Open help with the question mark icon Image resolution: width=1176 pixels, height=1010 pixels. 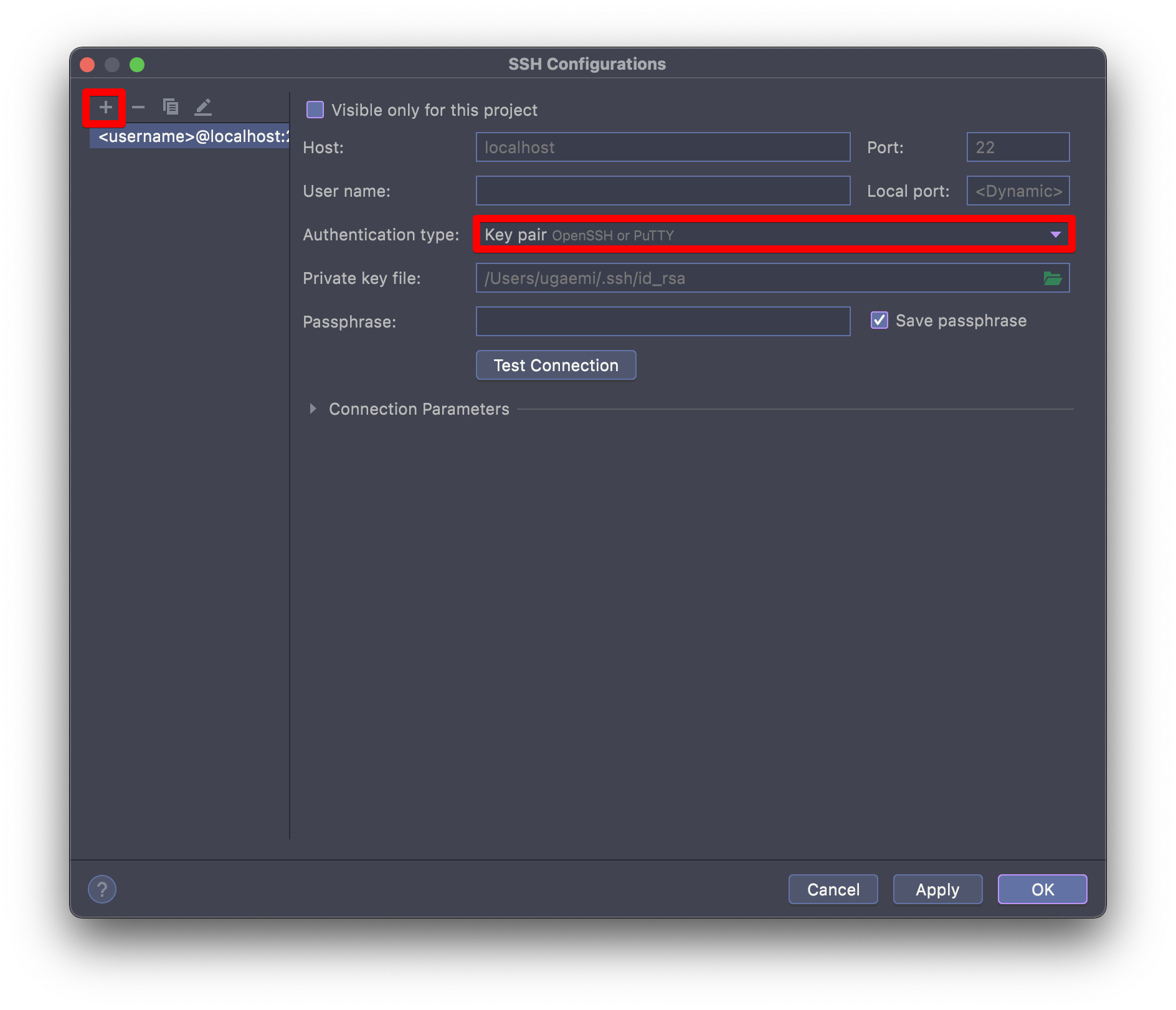[x=102, y=889]
